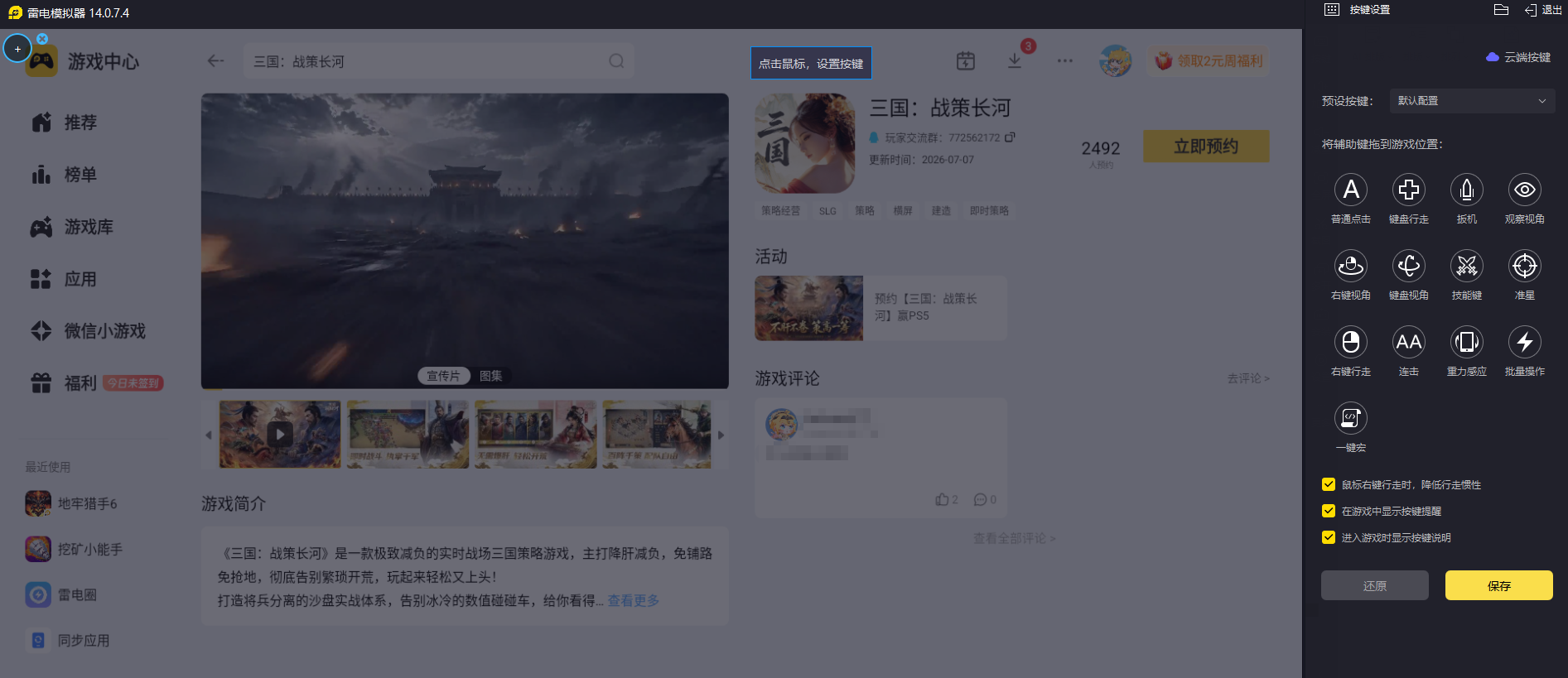
Task: Click the 还原 restore button
Action: (1375, 585)
